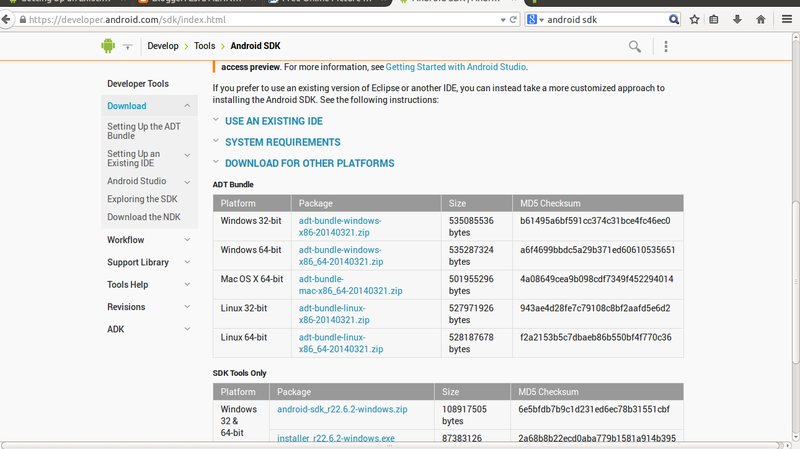Expand the Revisions section chevron

tap(187, 307)
